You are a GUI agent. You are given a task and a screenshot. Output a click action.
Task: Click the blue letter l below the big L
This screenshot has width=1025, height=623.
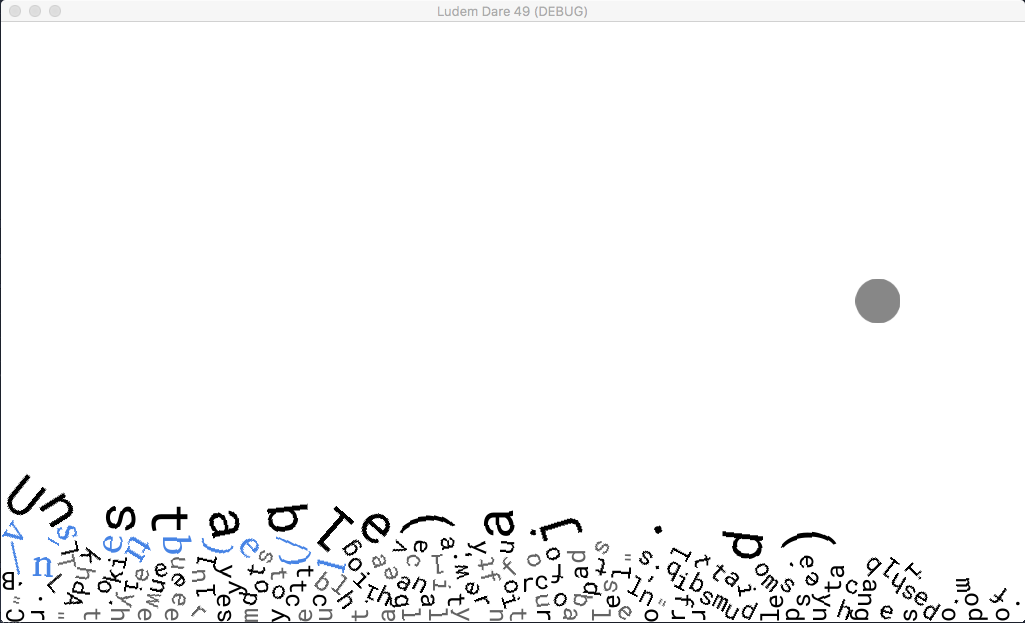[330, 564]
